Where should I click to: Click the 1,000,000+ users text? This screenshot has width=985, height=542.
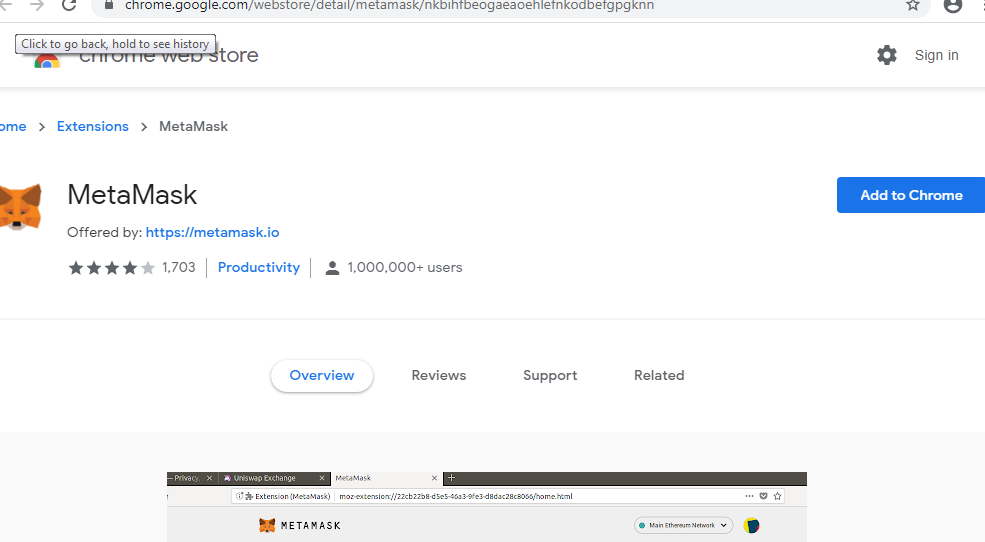(405, 268)
